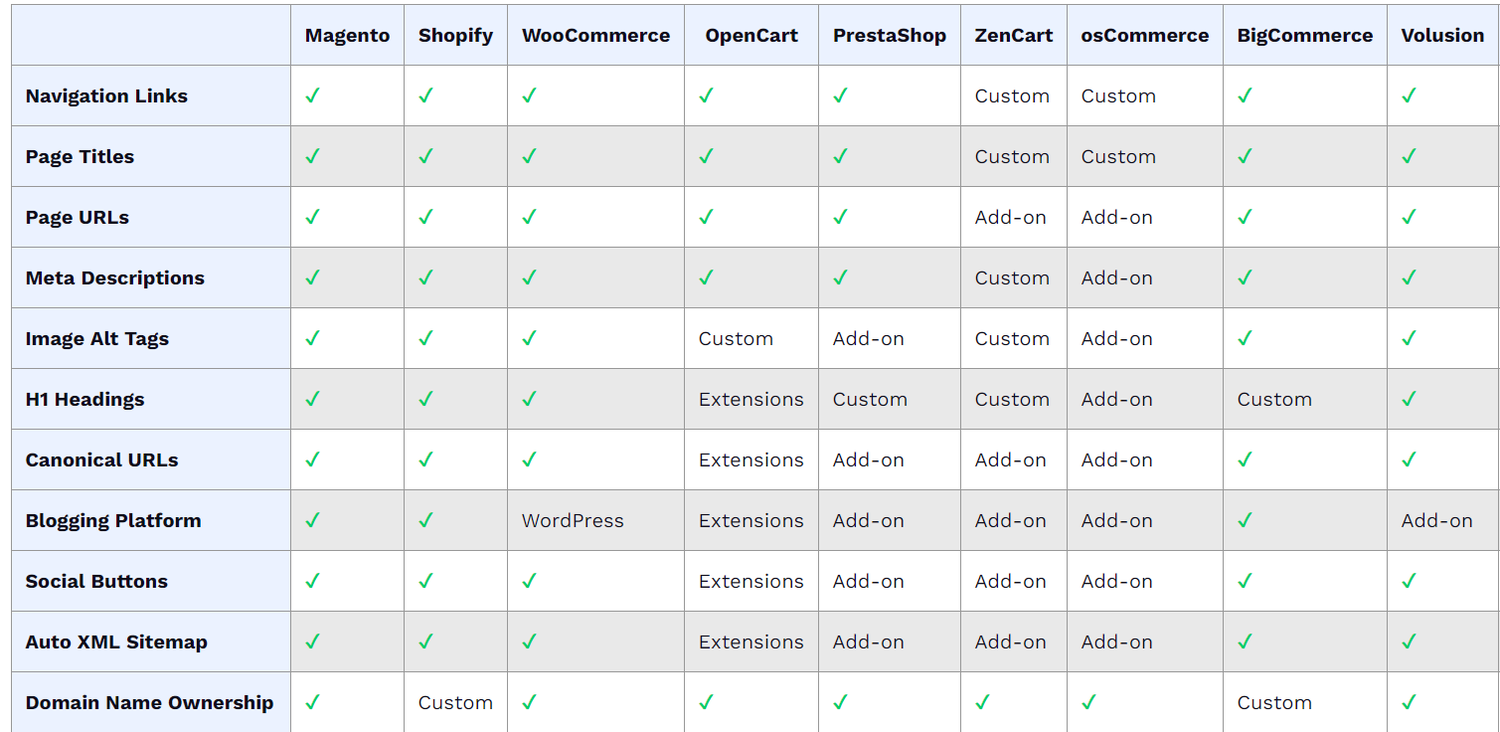This screenshot has height=732, width=1500.
Task: Click the Magento column header
Action: coord(347,36)
